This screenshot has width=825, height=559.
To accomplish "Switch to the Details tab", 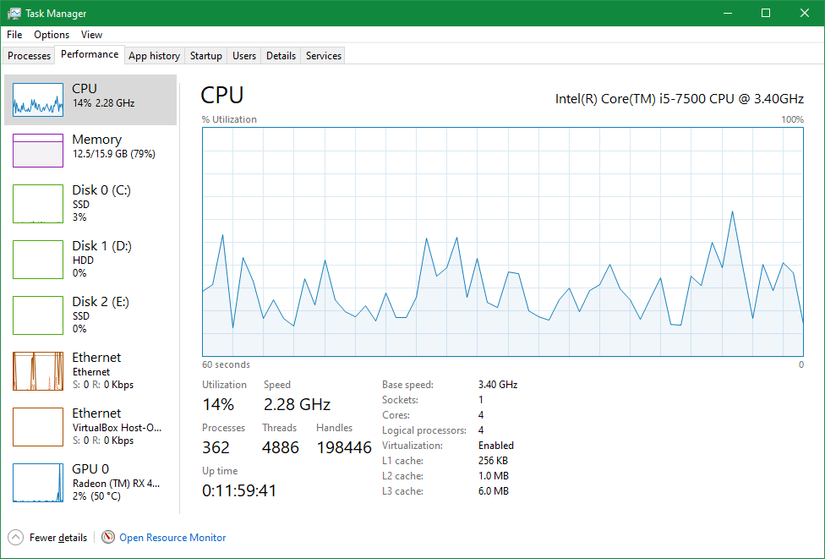I will click(281, 56).
